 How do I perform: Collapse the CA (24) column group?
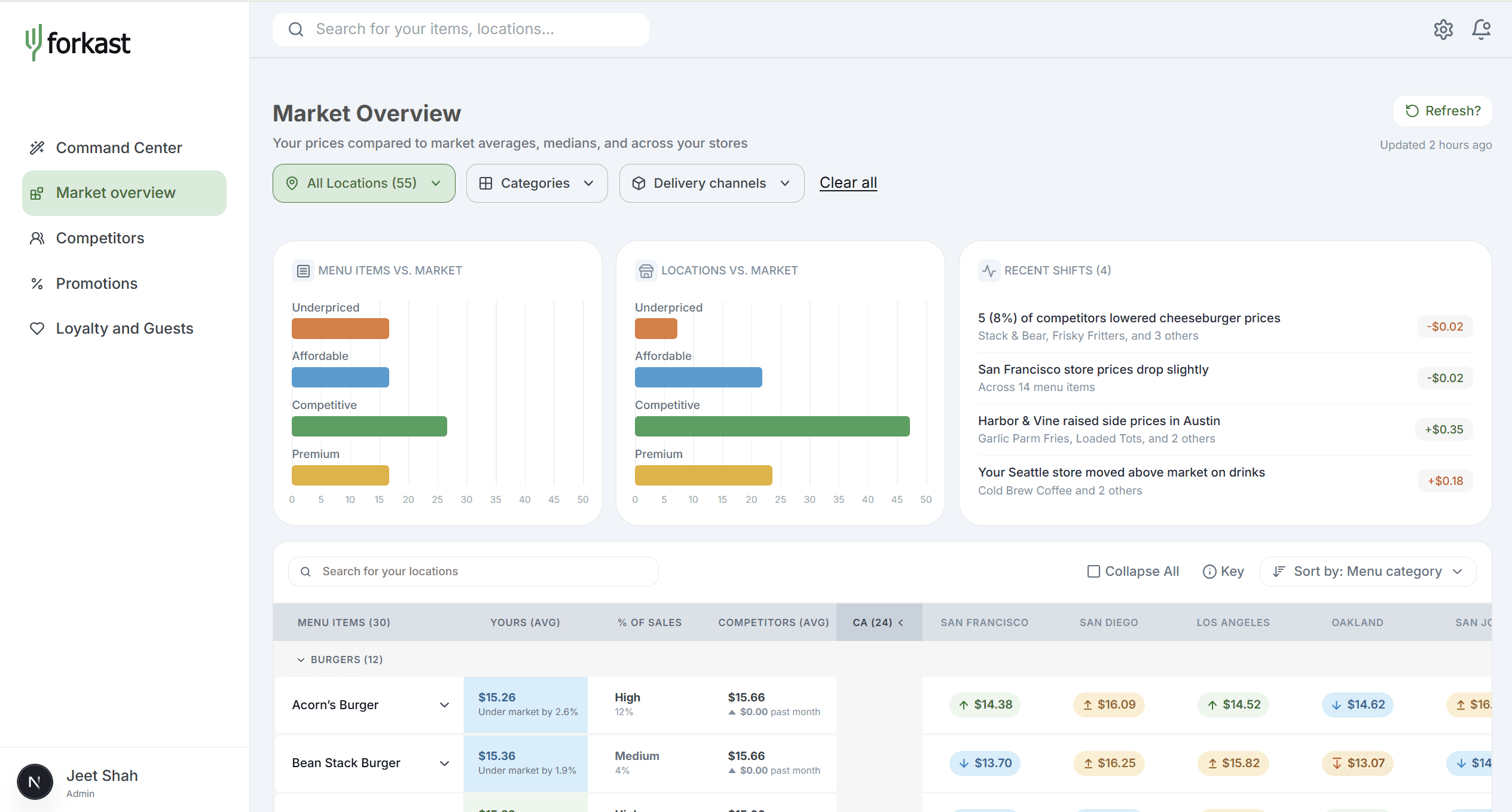click(901, 622)
